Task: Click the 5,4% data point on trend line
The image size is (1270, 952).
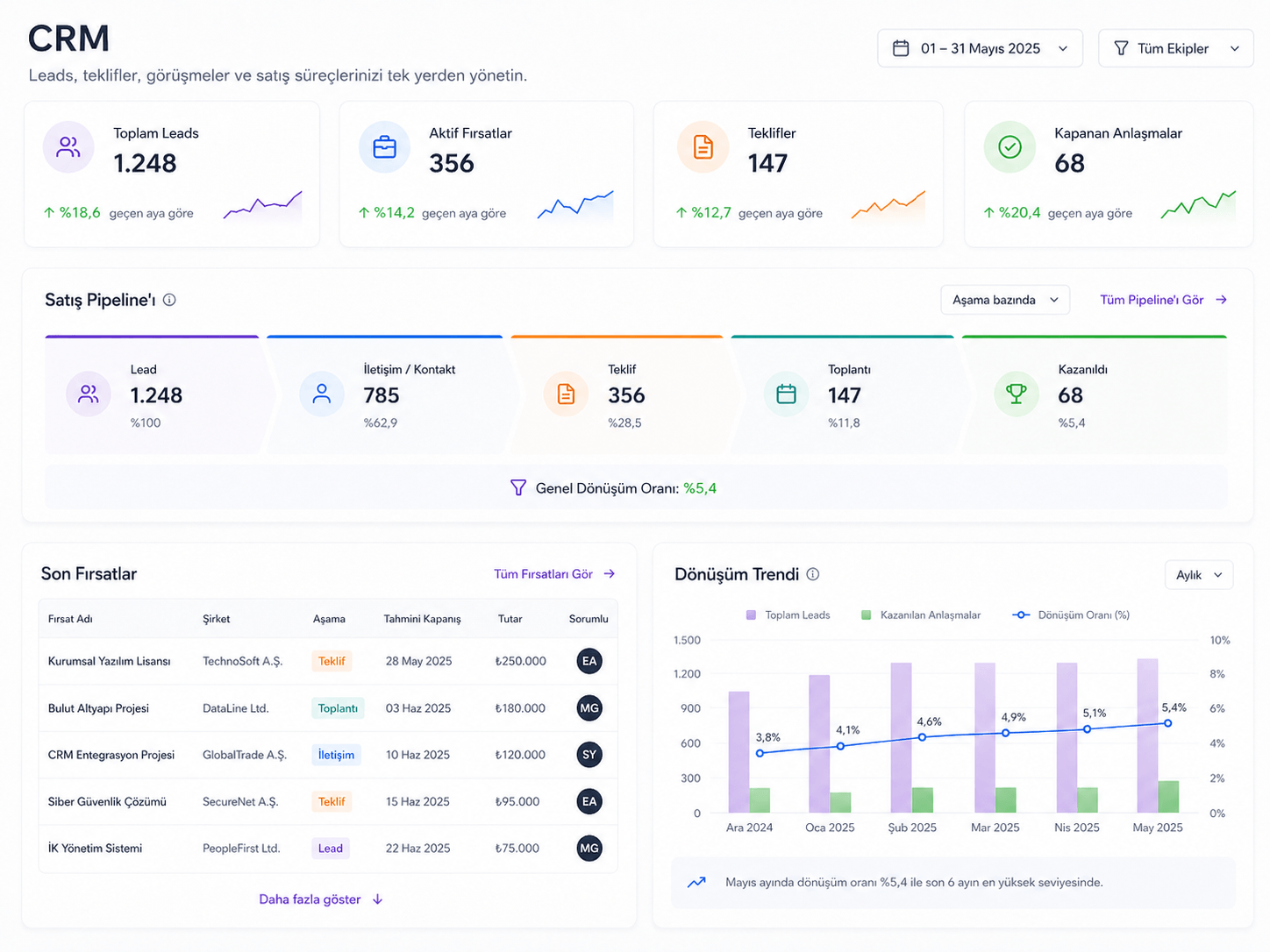Action: coord(1168,723)
